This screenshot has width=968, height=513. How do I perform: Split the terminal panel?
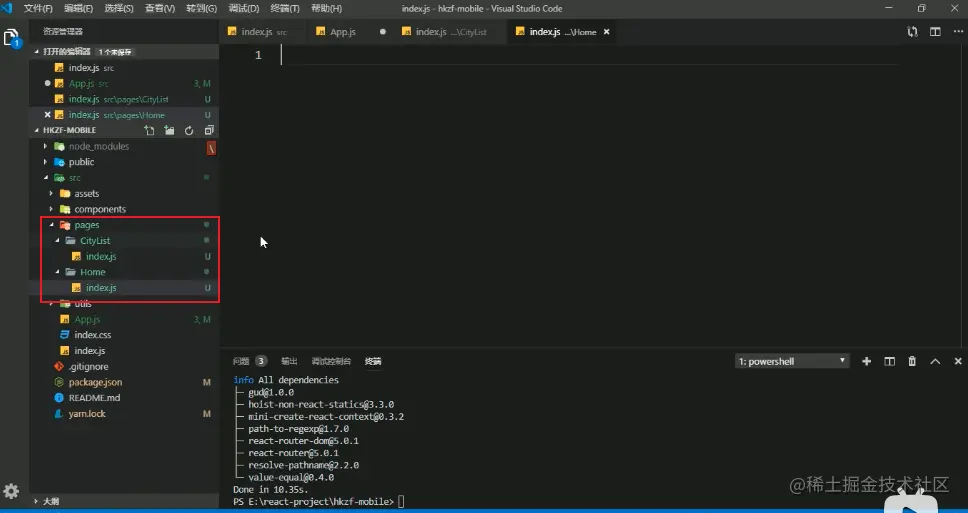pyautogui.click(x=890, y=361)
